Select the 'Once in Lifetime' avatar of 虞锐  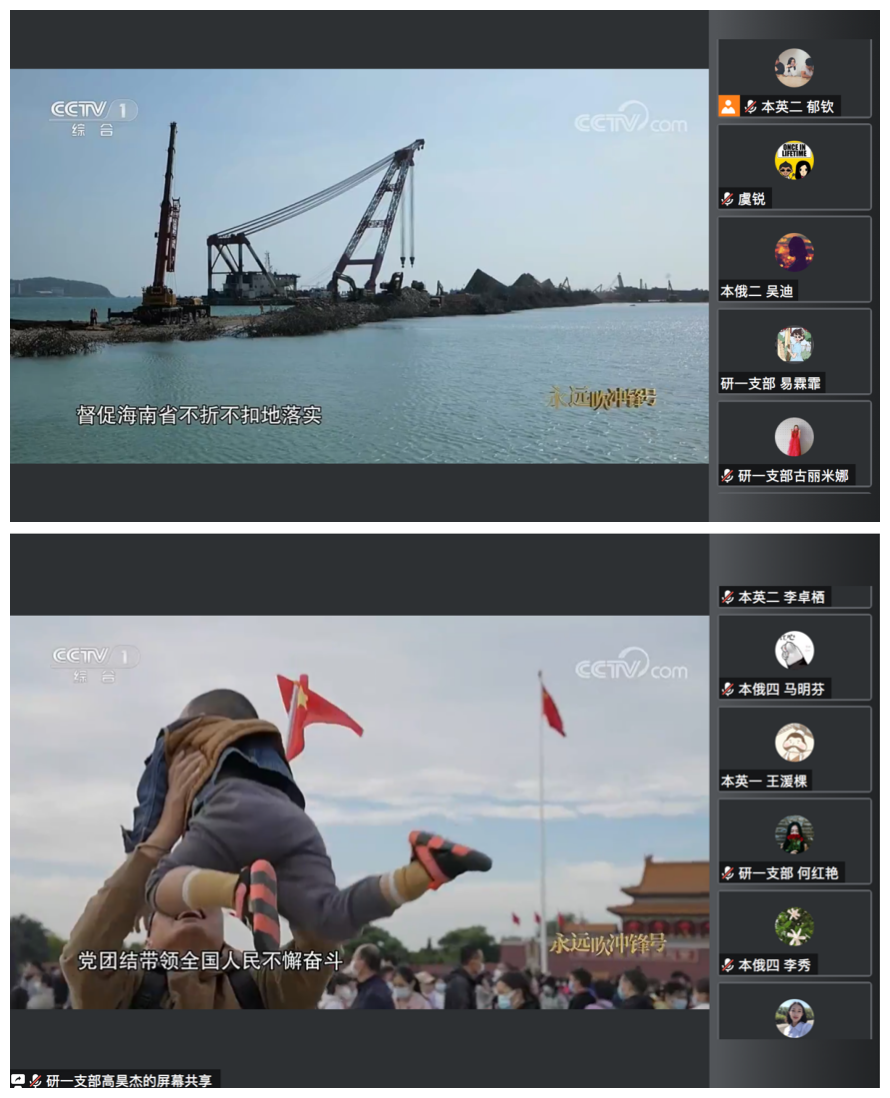[x=794, y=160]
